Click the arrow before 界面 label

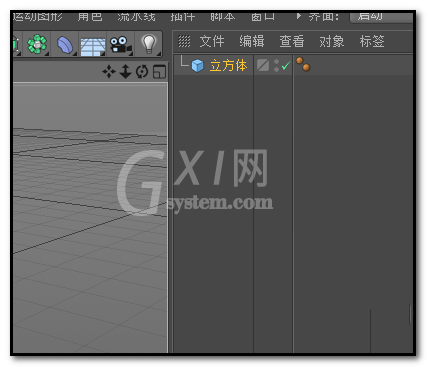[299, 16]
